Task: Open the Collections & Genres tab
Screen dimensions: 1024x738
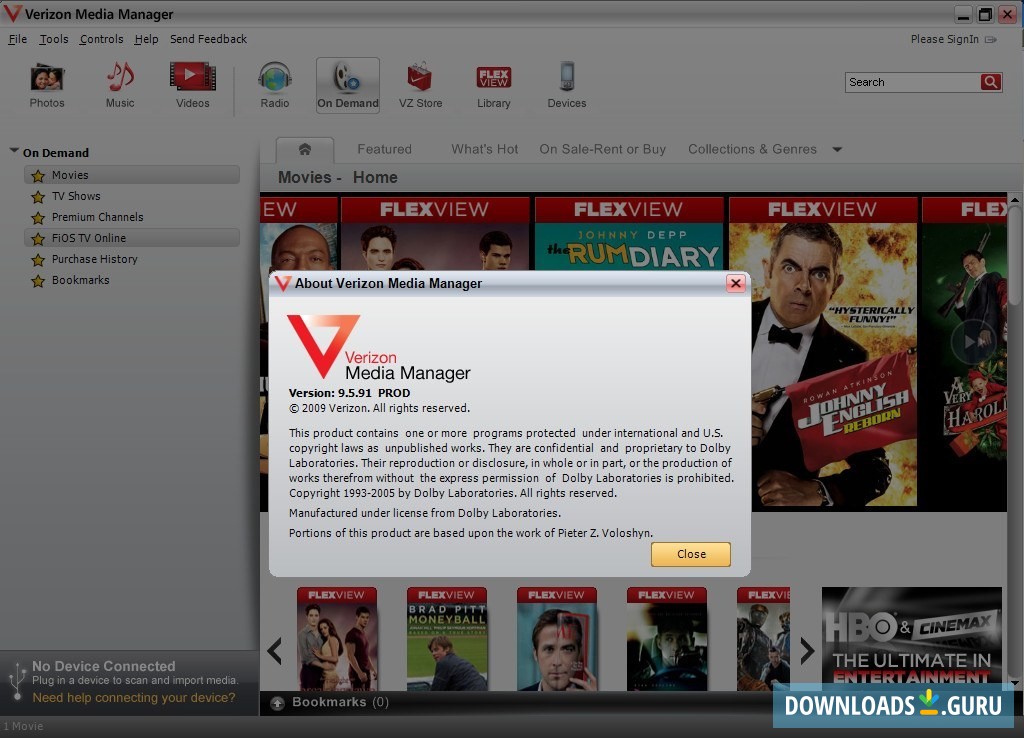Action: pyautogui.click(x=752, y=150)
